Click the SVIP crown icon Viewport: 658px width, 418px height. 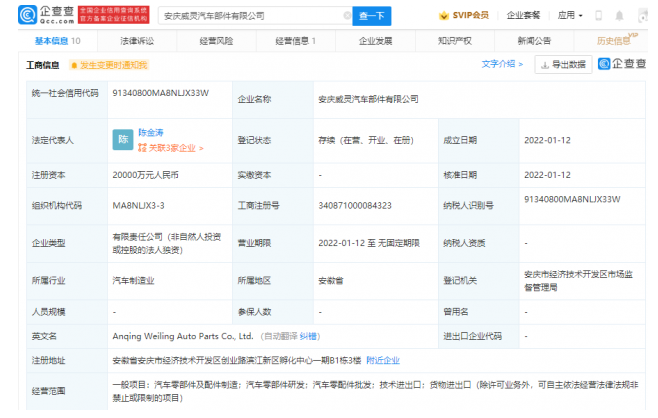[444, 16]
